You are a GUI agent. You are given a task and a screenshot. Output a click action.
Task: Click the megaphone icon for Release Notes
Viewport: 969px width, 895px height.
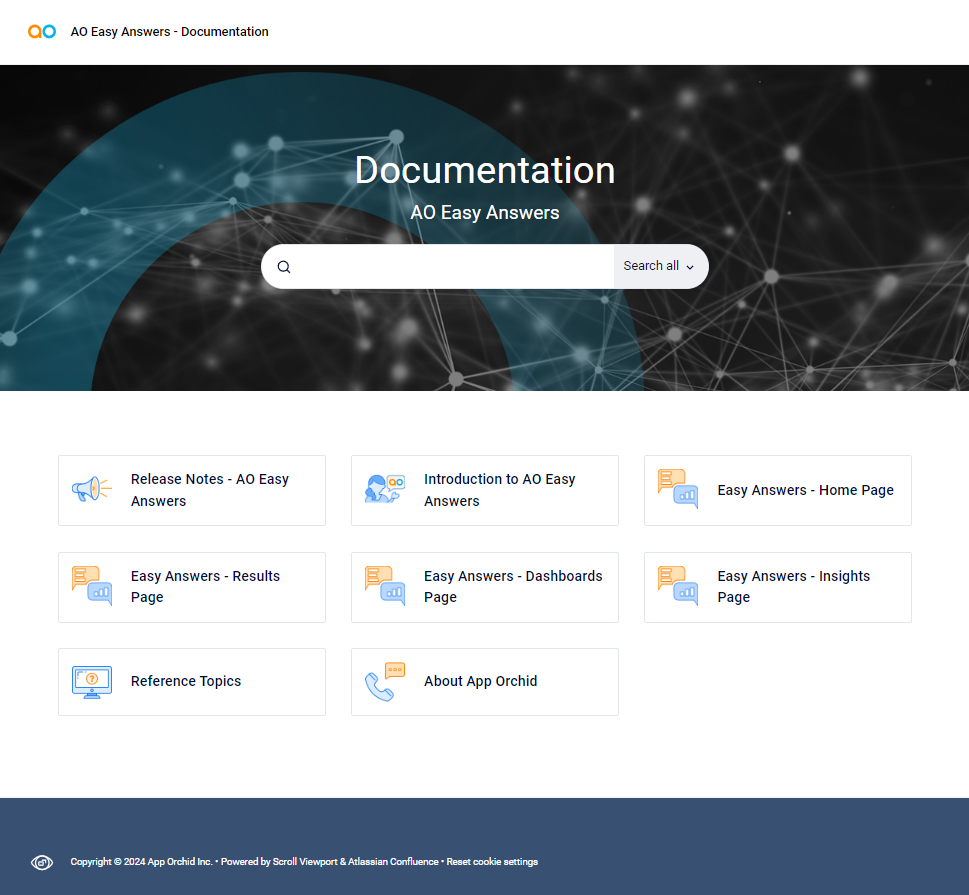pyautogui.click(x=91, y=489)
